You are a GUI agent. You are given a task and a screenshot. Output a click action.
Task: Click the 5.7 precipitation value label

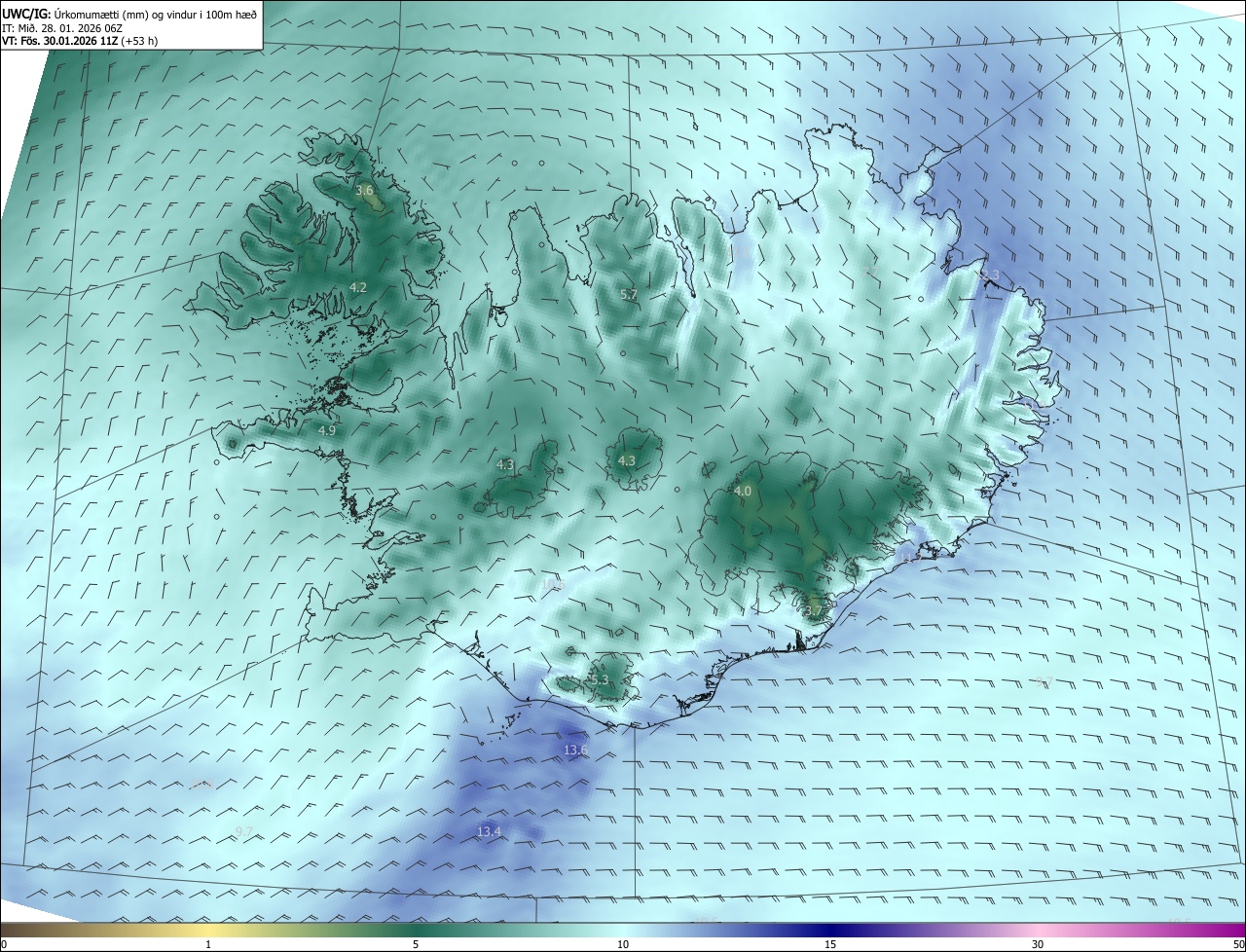pos(629,294)
